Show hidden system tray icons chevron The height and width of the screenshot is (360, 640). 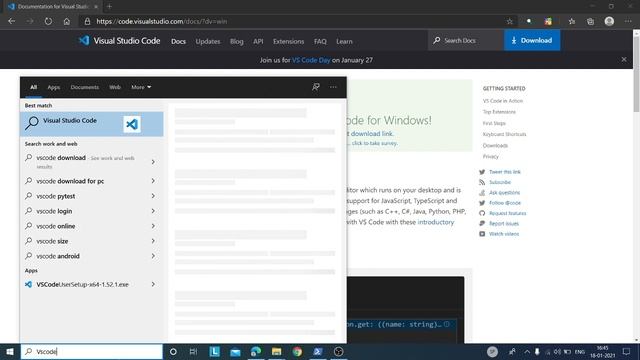527,351
